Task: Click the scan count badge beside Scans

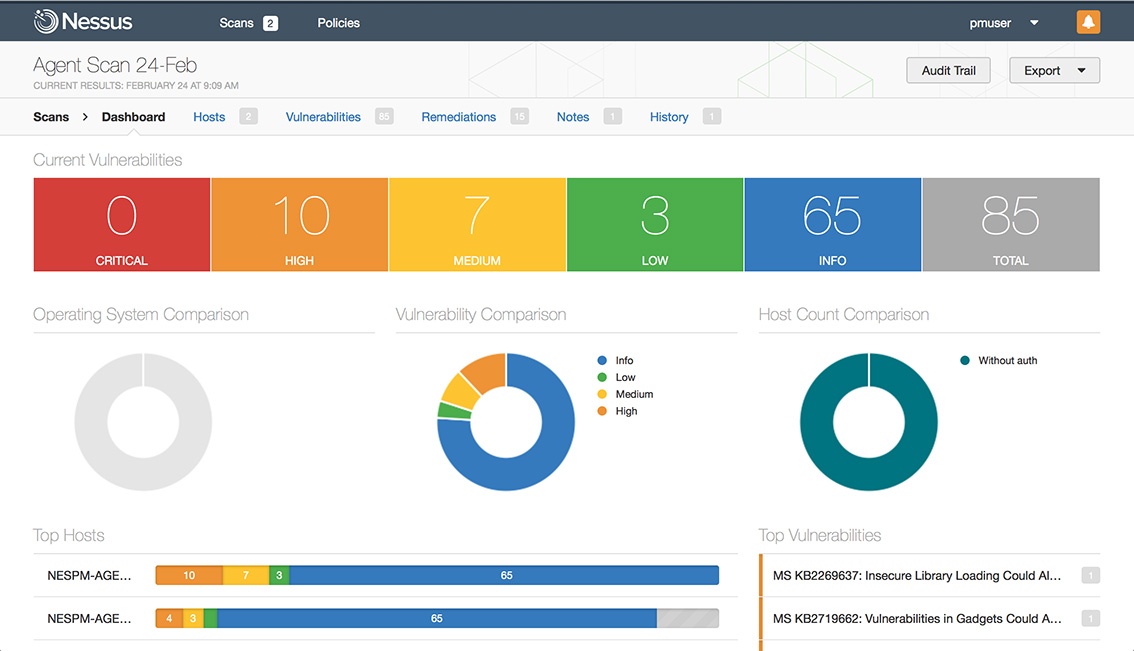Action: click(x=270, y=22)
